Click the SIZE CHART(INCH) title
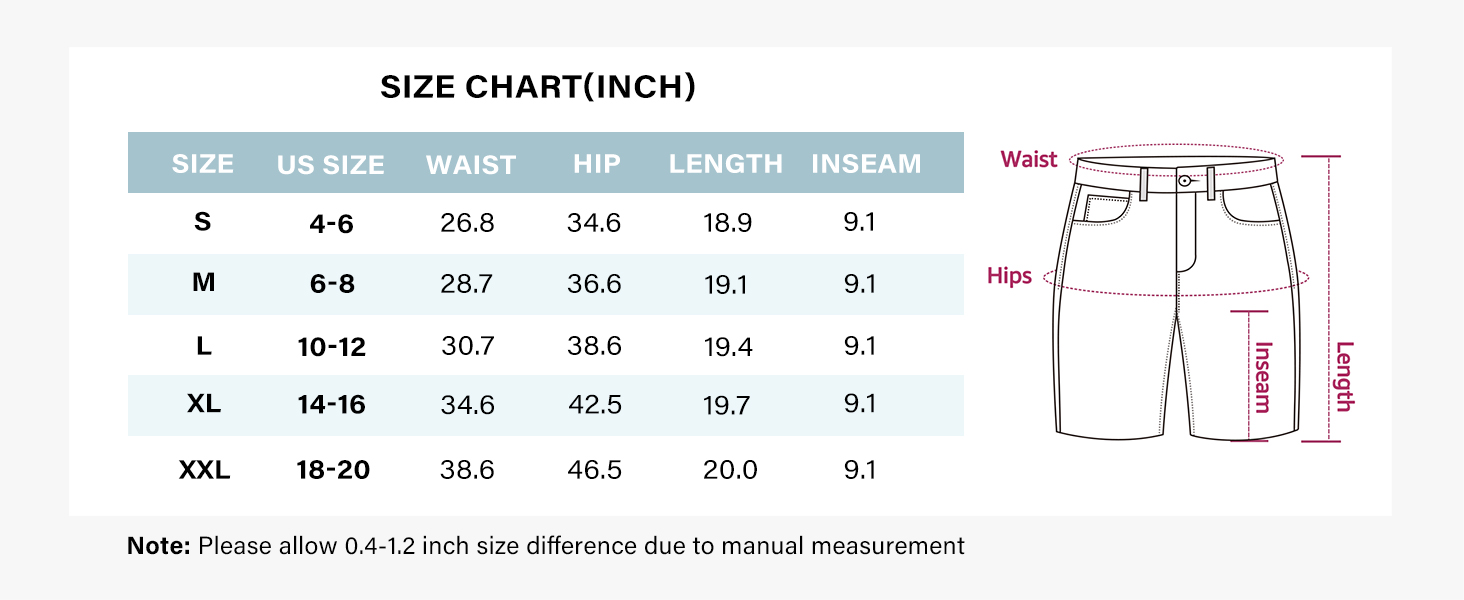Image resolution: width=1464 pixels, height=600 pixels. pyautogui.click(x=538, y=88)
